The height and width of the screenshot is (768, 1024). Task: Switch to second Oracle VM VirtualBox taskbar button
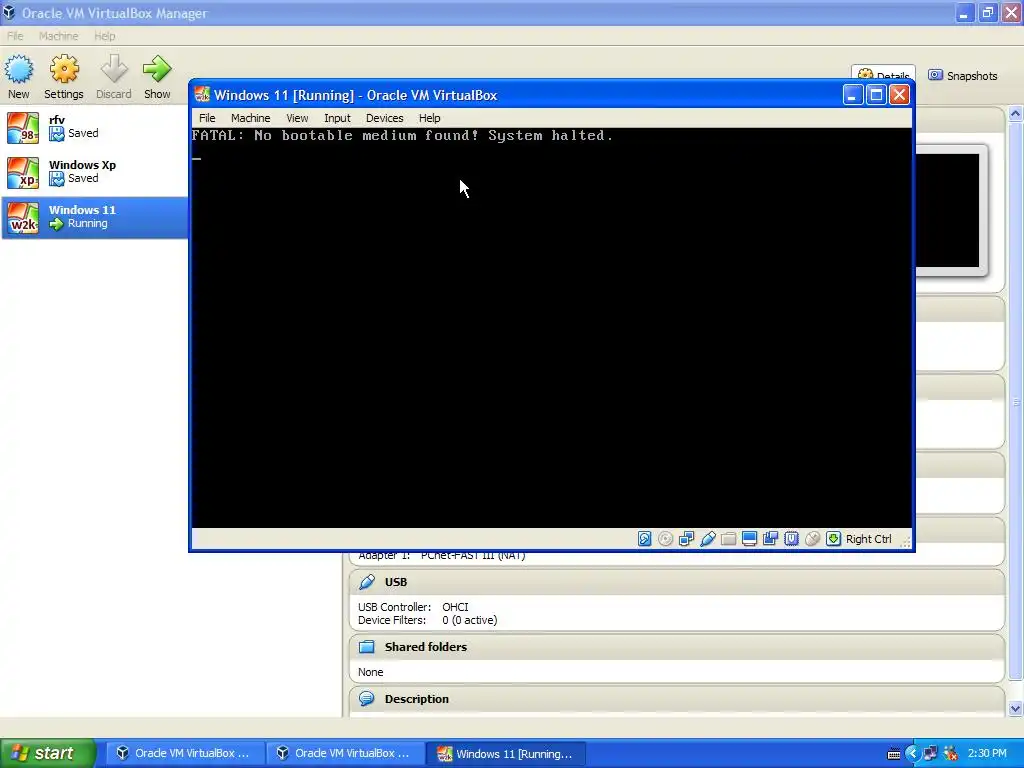pyautogui.click(x=344, y=754)
